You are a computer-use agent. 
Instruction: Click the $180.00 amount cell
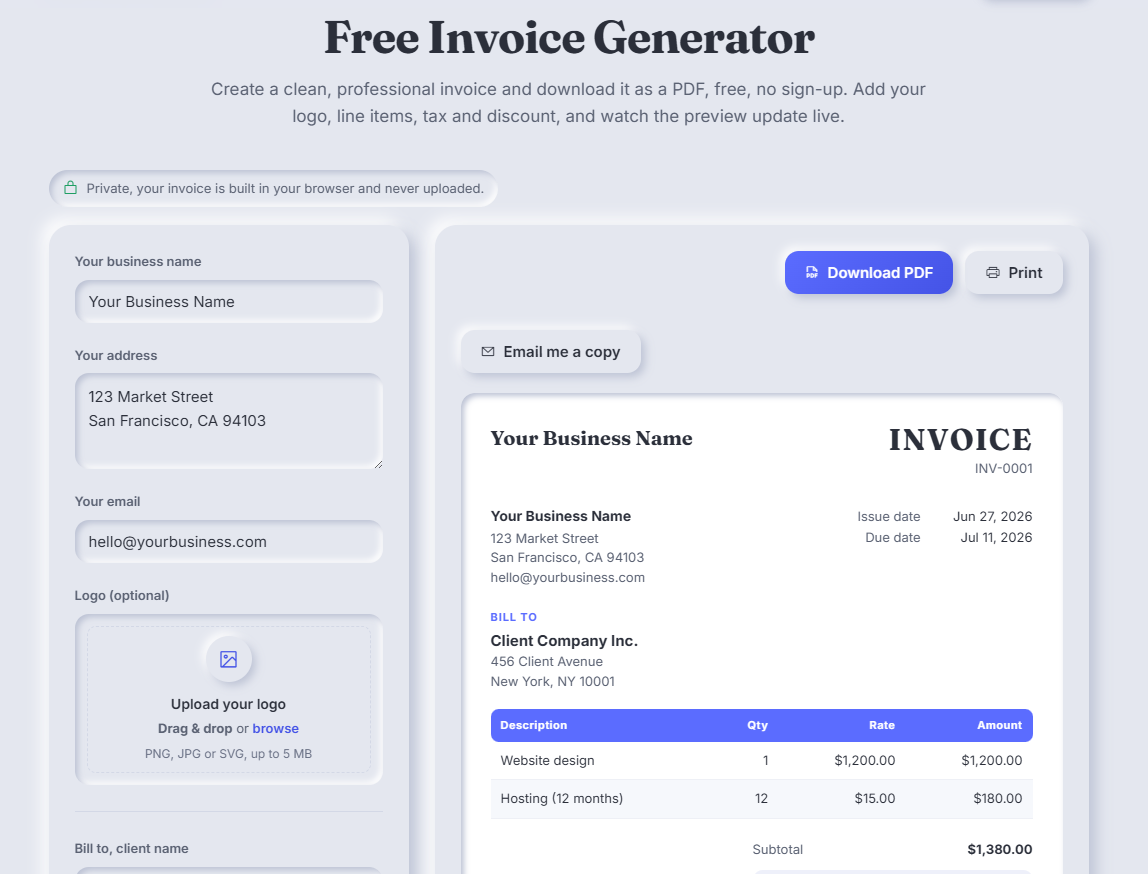click(x=997, y=799)
